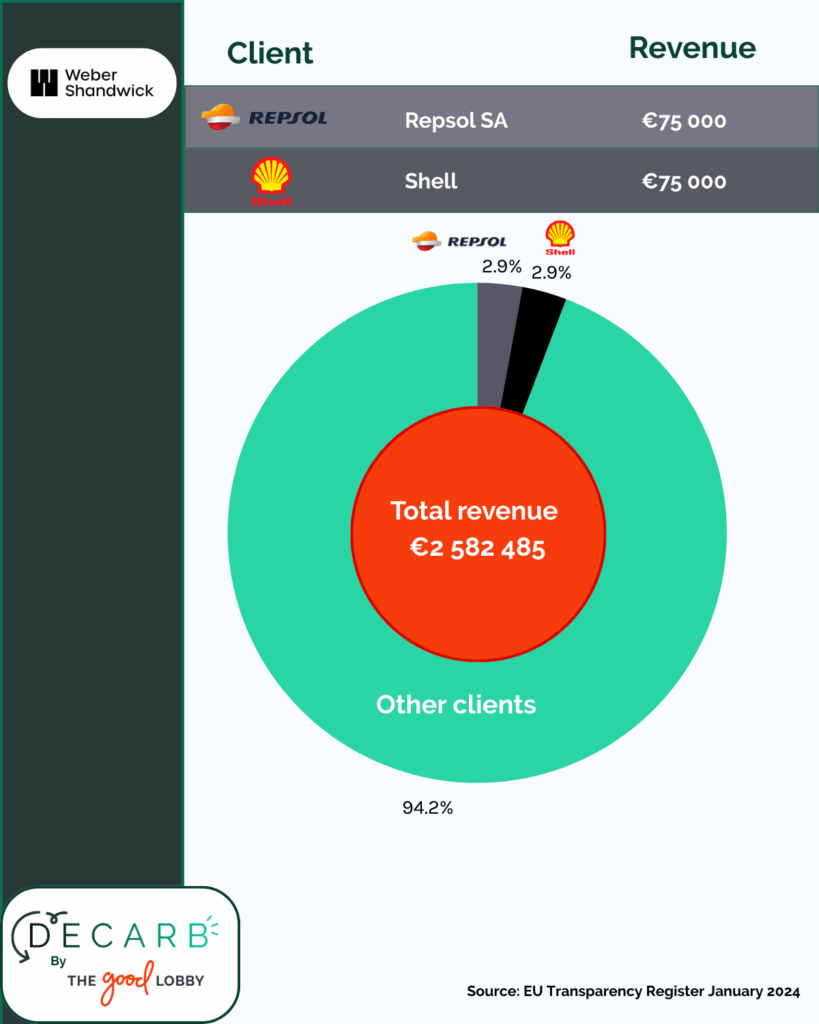Click the Shell €75 000 revenue value
Viewport: 819px width, 1024px height.
click(684, 182)
